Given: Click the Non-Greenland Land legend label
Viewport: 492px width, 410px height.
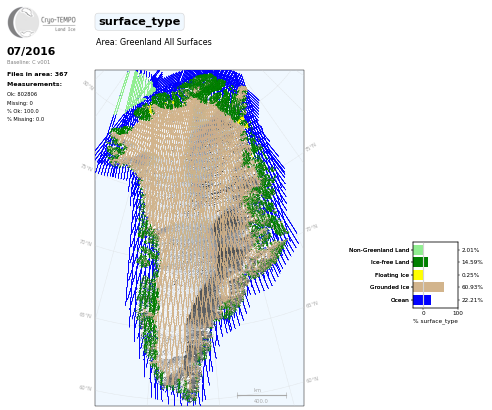Looking at the screenshot, I should click(379, 250).
